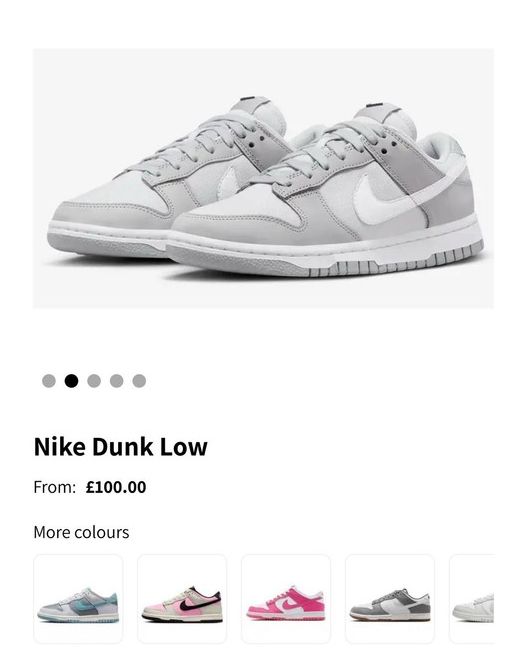Viewport: 520px width, 650px height.
Task: Go to the third carousel dot
Action: (x=94, y=381)
